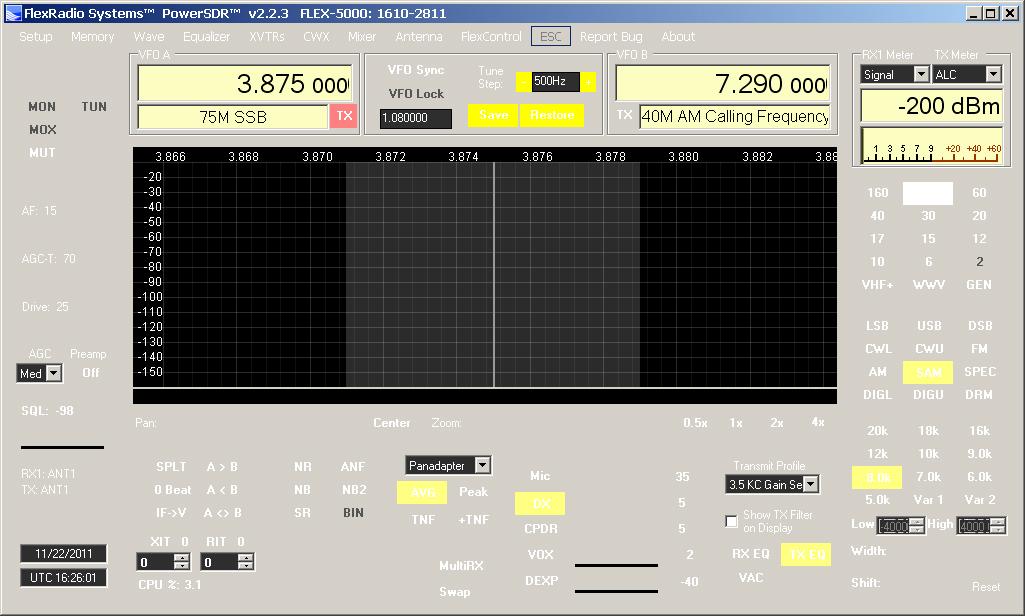The image size is (1025, 616).
Task: Toggle the TX EQ button
Action: coord(805,554)
